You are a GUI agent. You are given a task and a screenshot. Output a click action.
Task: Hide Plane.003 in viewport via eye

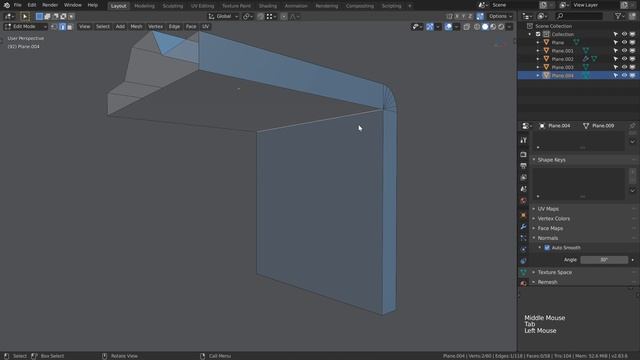pyautogui.click(x=624, y=67)
